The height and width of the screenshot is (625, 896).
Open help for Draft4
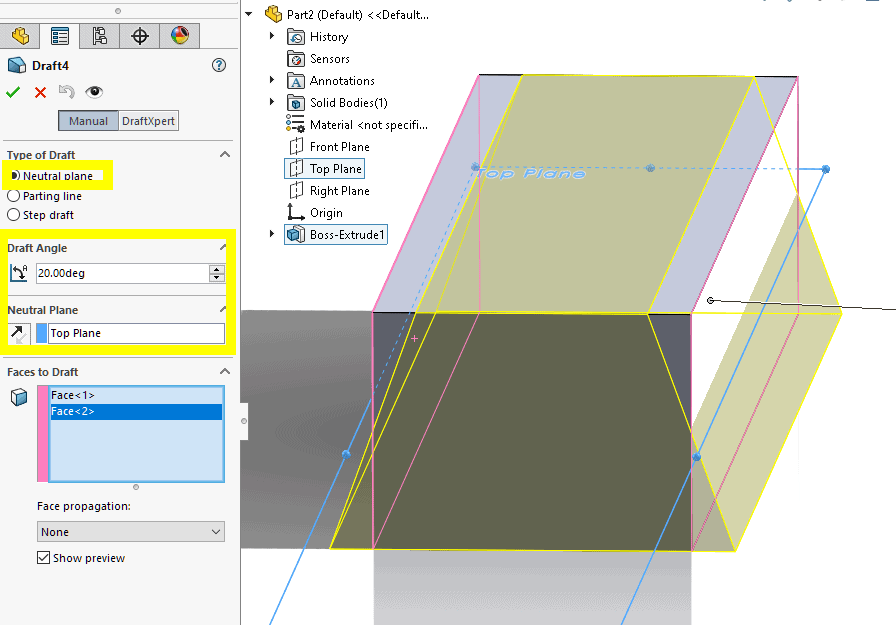[219, 65]
